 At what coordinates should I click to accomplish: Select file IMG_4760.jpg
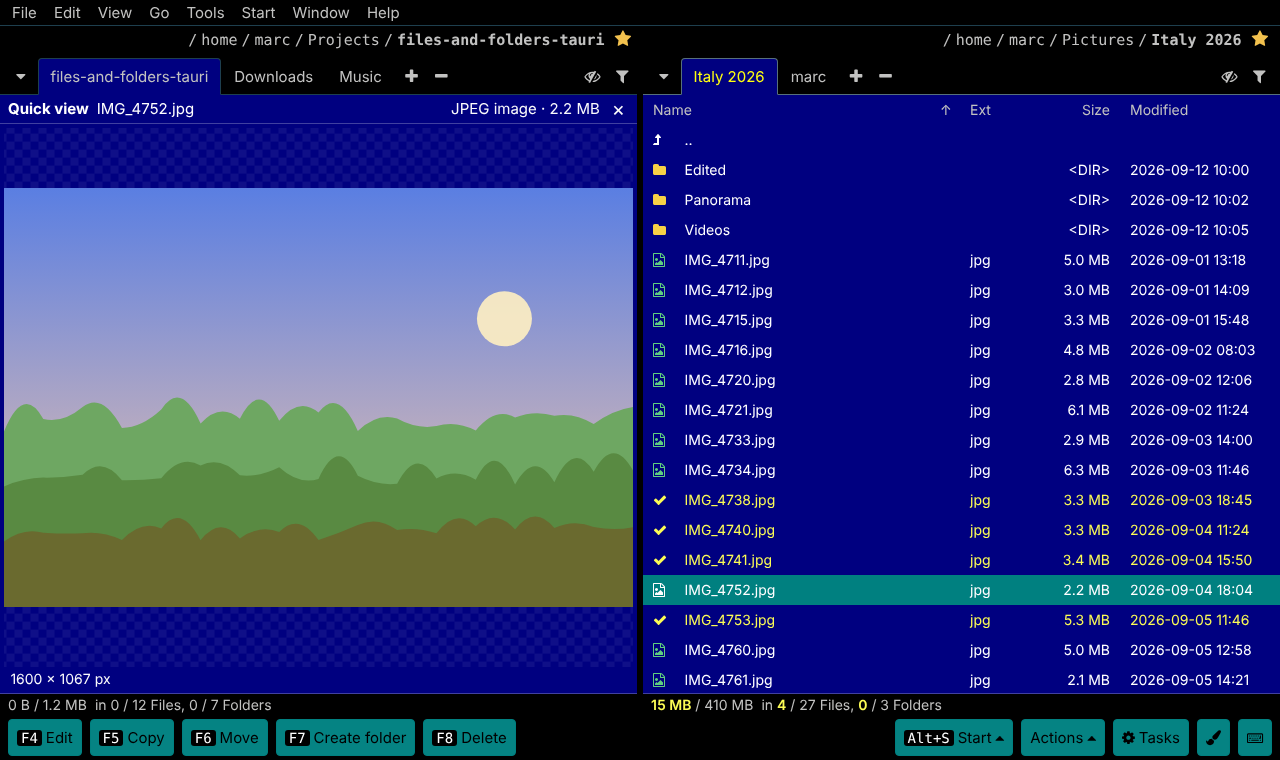[961, 650]
